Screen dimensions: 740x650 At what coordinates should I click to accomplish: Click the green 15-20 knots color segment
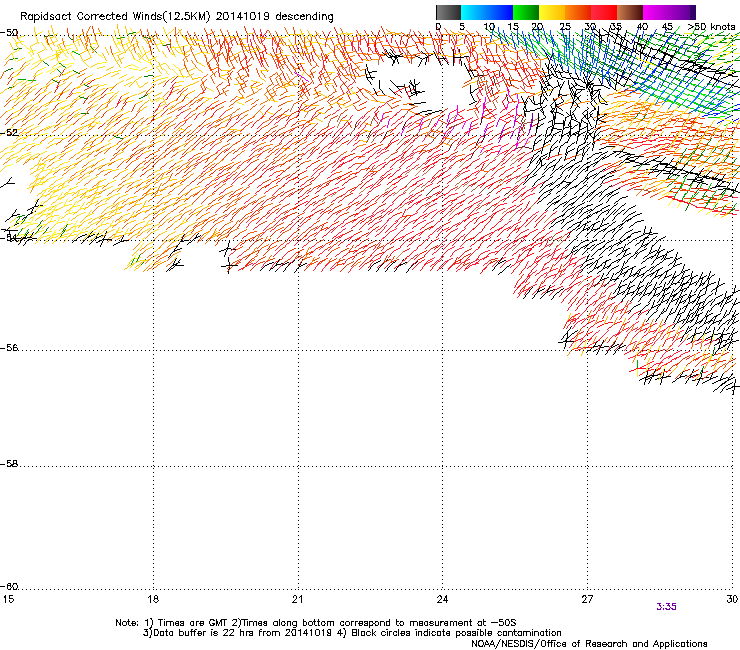click(526, 12)
